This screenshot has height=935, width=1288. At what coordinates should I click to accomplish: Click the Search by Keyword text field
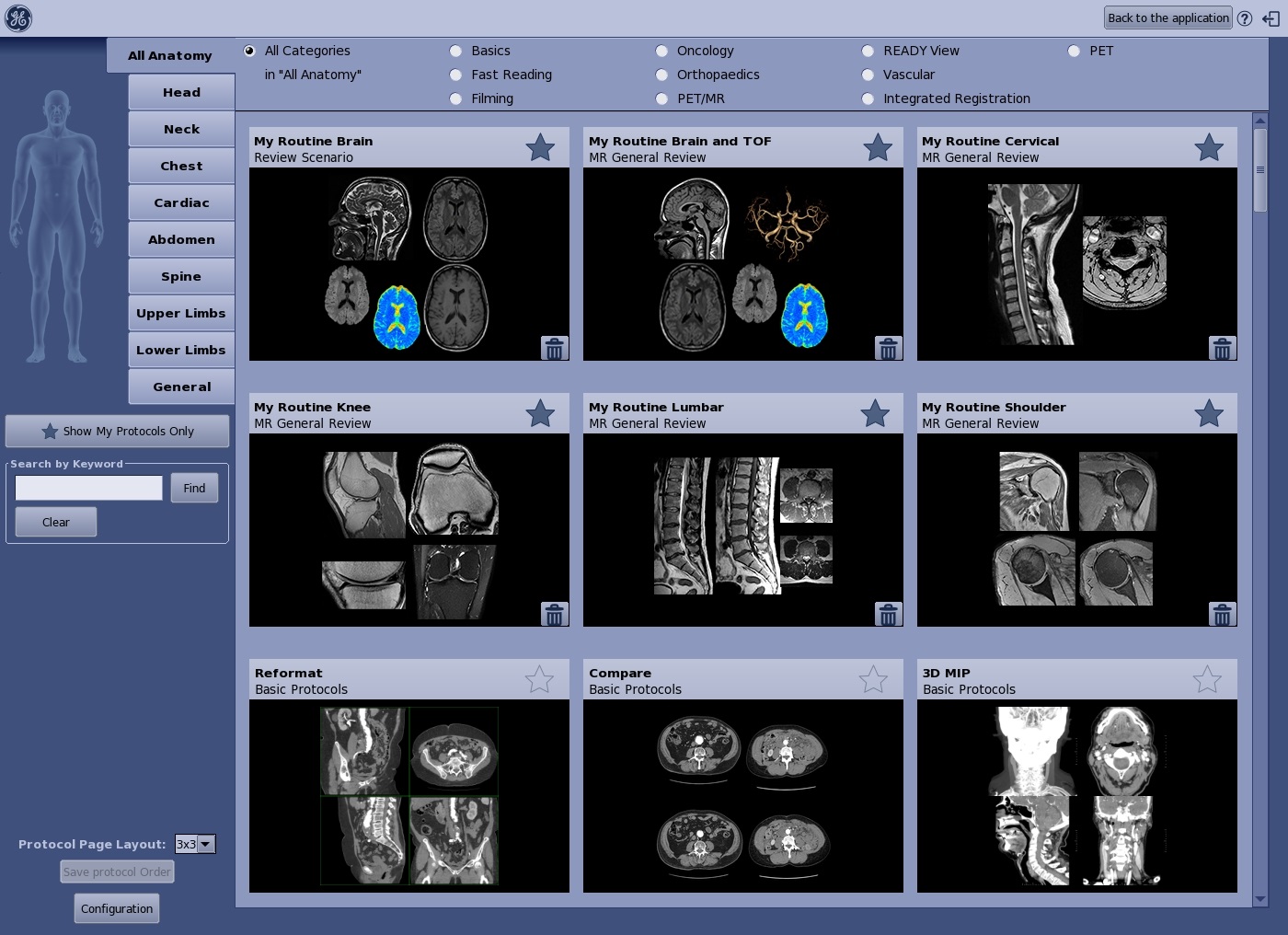tap(89, 488)
